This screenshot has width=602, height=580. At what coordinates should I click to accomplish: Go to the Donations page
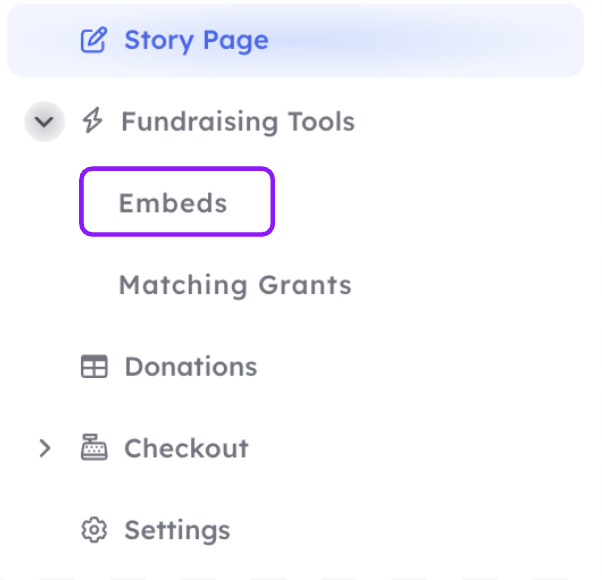(191, 367)
